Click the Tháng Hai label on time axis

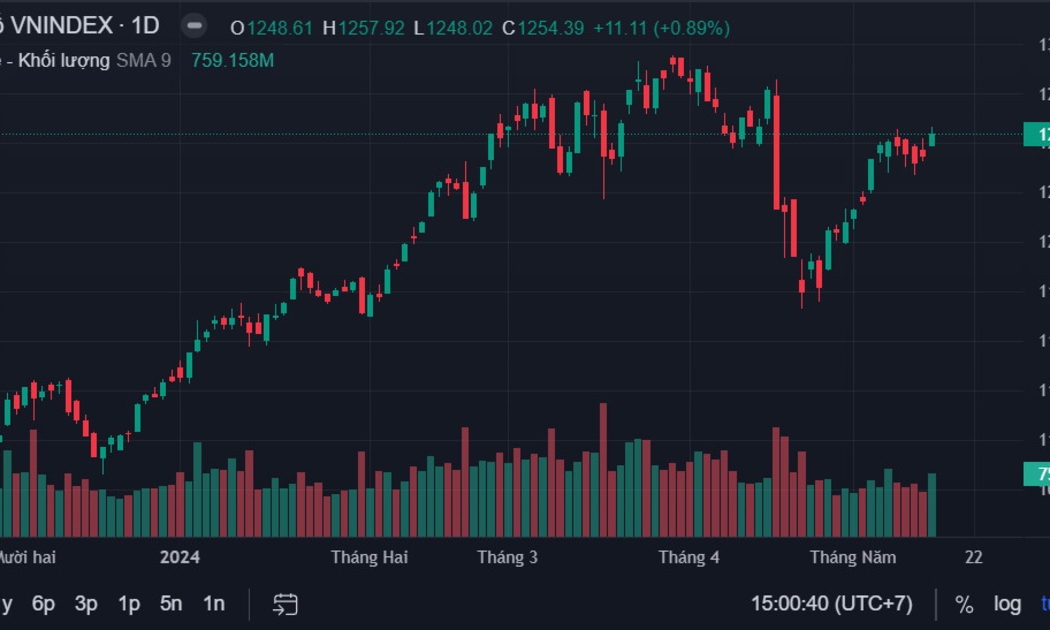[369, 557]
